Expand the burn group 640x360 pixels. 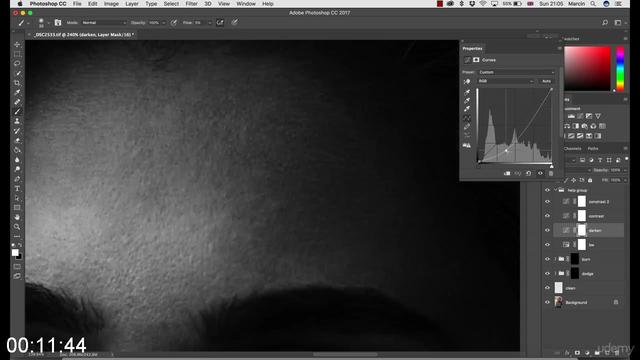[555, 259]
